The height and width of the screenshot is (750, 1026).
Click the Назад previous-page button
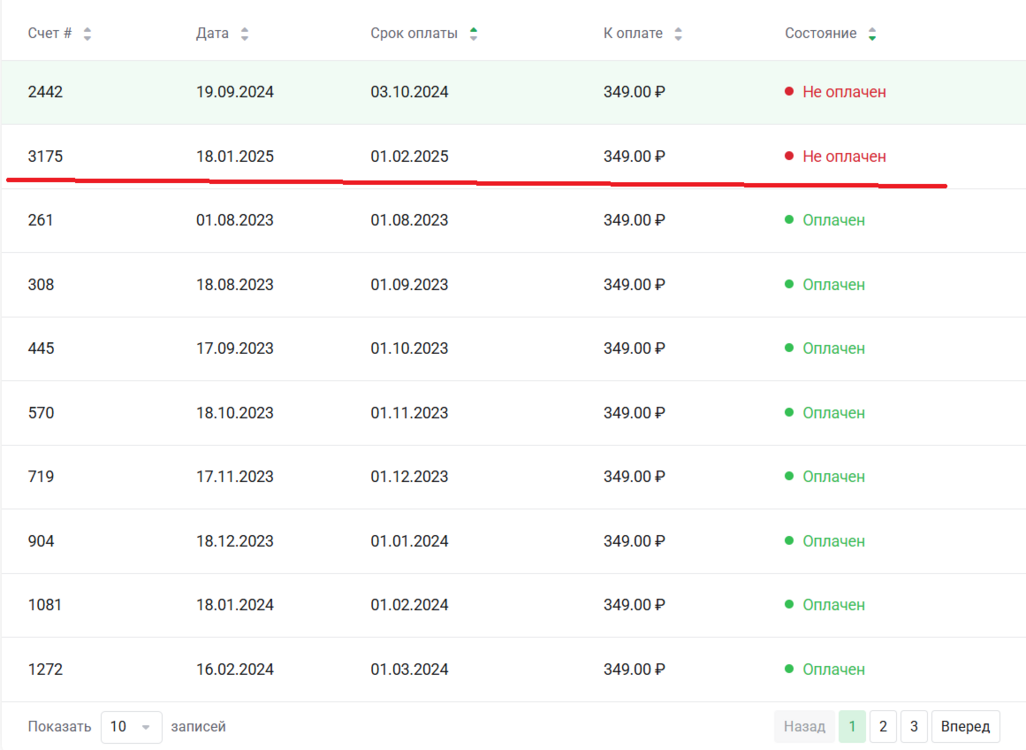point(804,726)
